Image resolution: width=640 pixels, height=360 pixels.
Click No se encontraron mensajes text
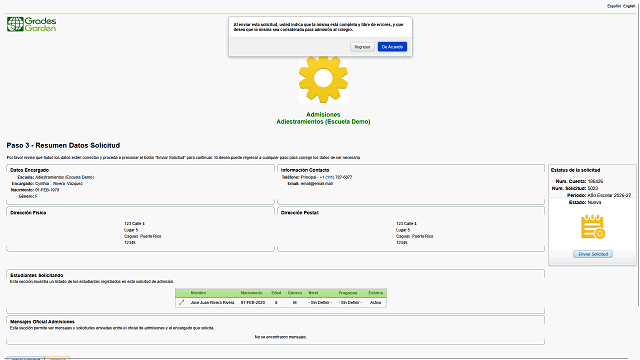(281, 337)
